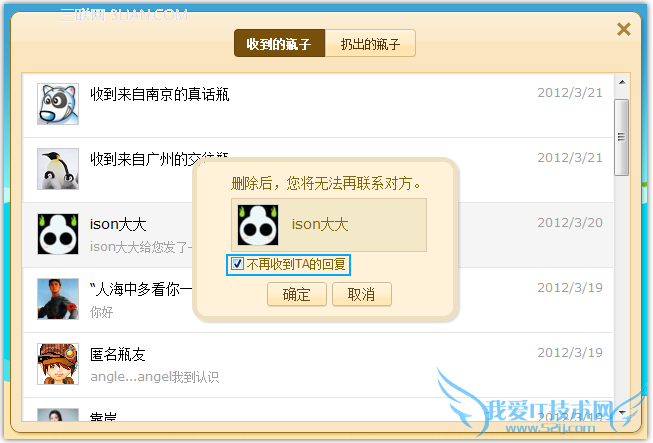Click the panda avatar inside the delete dialog
This screenshot has width=653, height=443.
coord(258,225)
